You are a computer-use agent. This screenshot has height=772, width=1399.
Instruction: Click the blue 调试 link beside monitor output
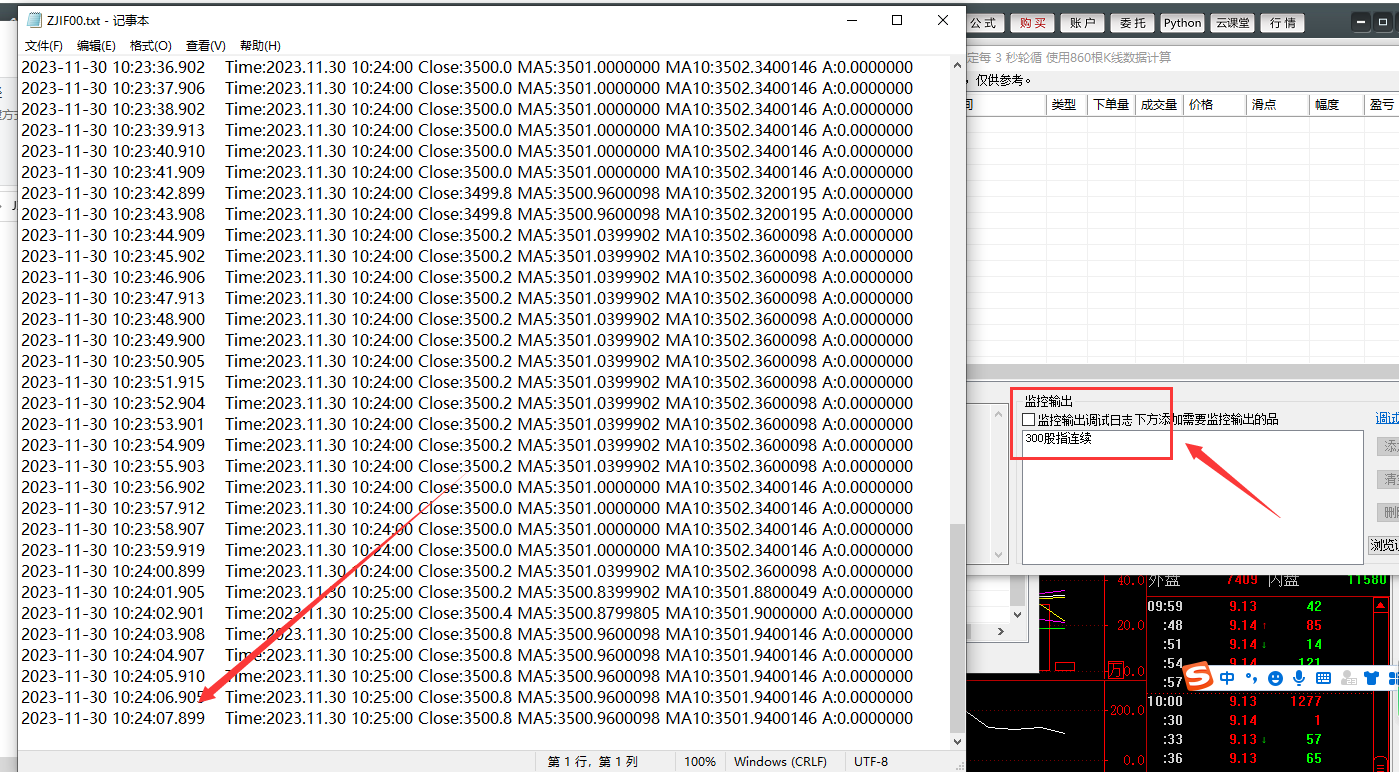pyautogui.click(x=1387, y=419)
